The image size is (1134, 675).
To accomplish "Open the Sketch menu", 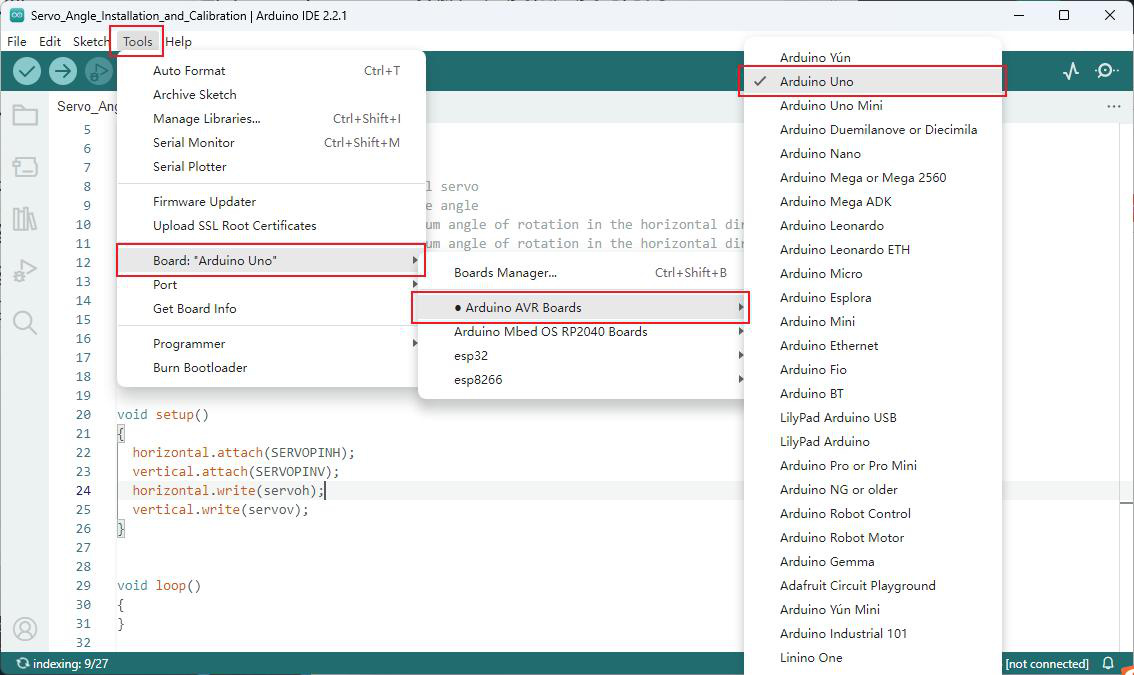I will (x=90, y=41).
